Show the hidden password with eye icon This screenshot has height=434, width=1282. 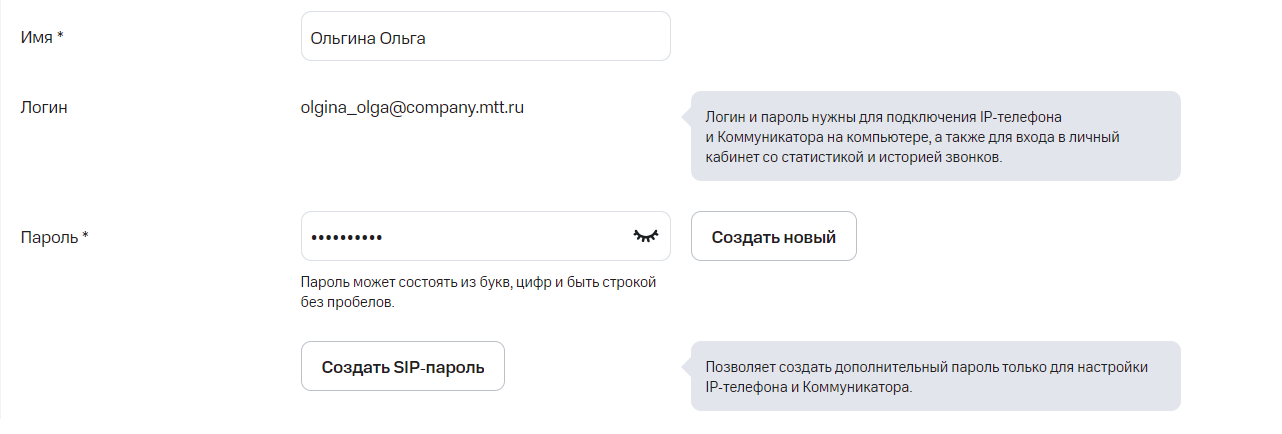(x=646, y=236)
